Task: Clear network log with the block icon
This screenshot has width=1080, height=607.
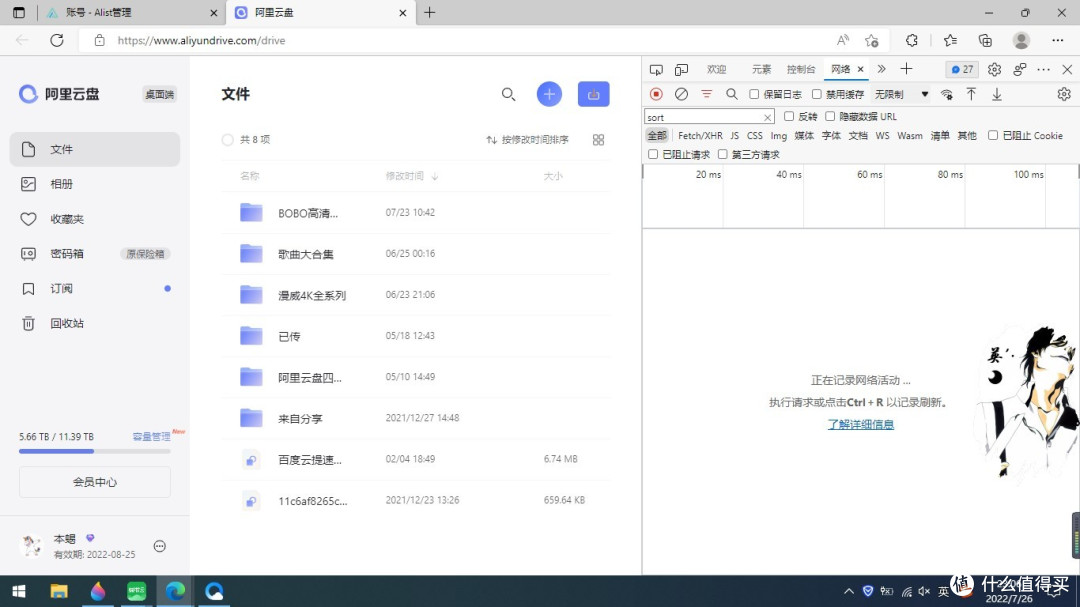Action: [x=681, y=93]
